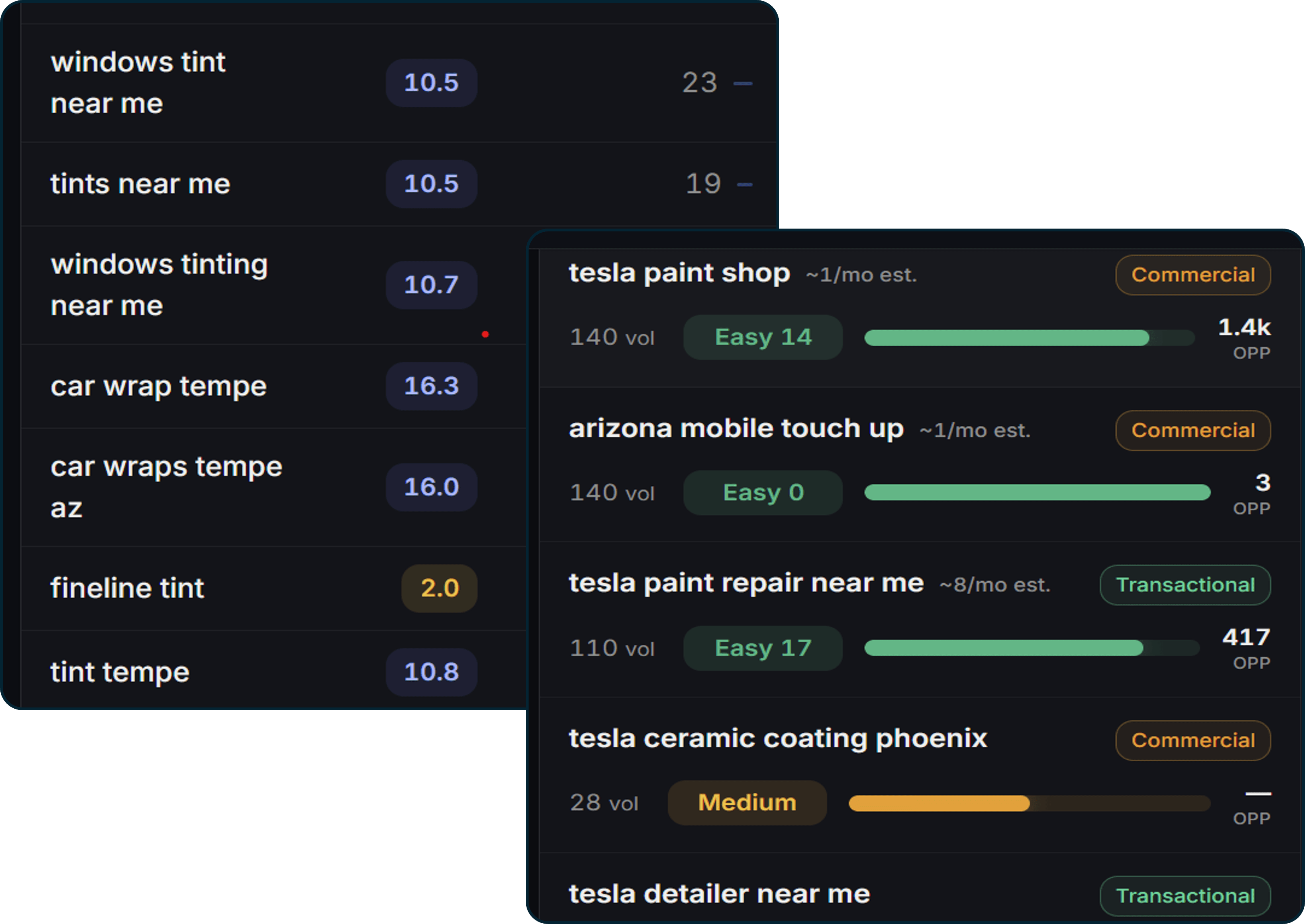Select the Easy 17 indicator for tesla paint repair
The height and width of the screenshot is (924, 1305).
(x=763, y=648)
